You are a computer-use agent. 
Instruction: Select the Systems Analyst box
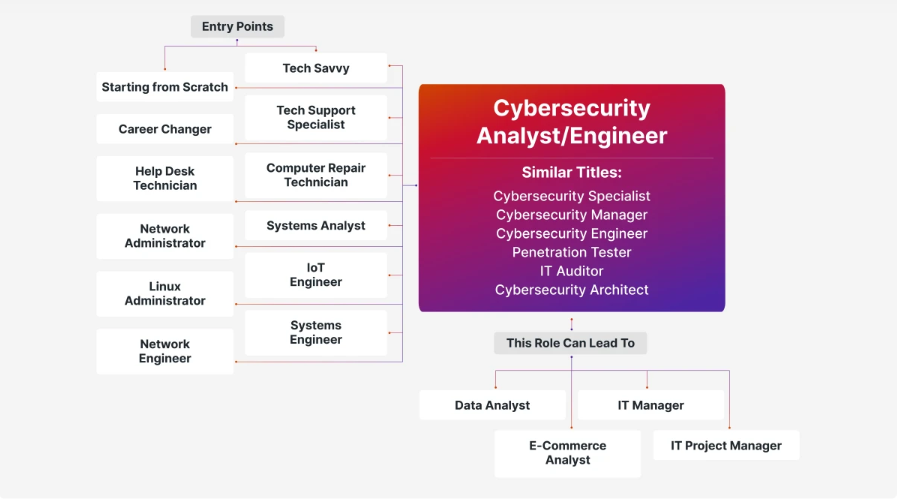point(316,226)
